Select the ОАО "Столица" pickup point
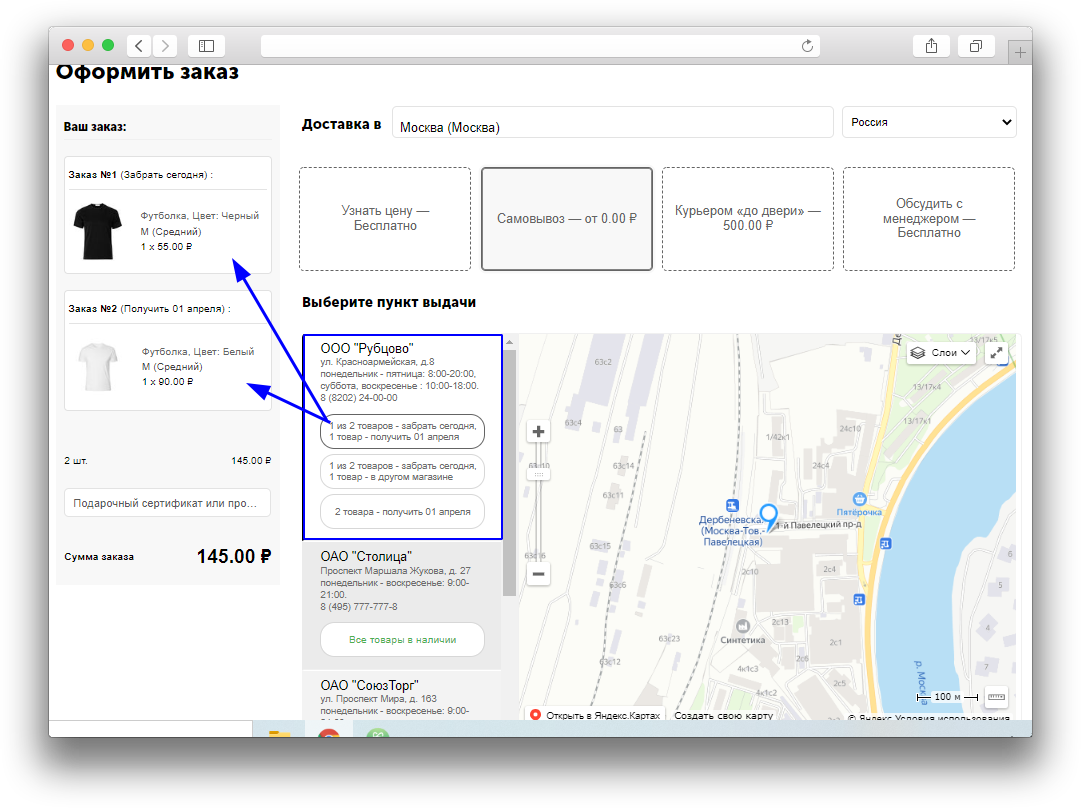 366,556
